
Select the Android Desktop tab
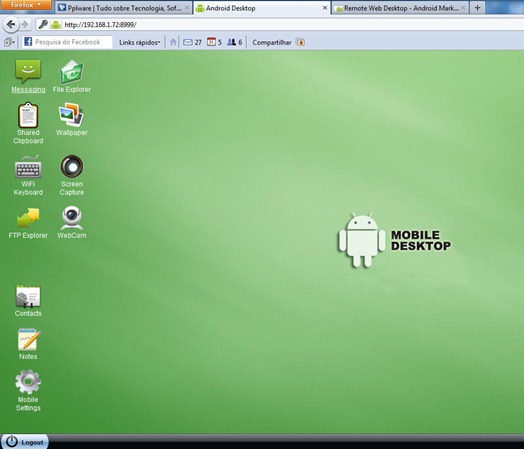click(x=262, y=8)
